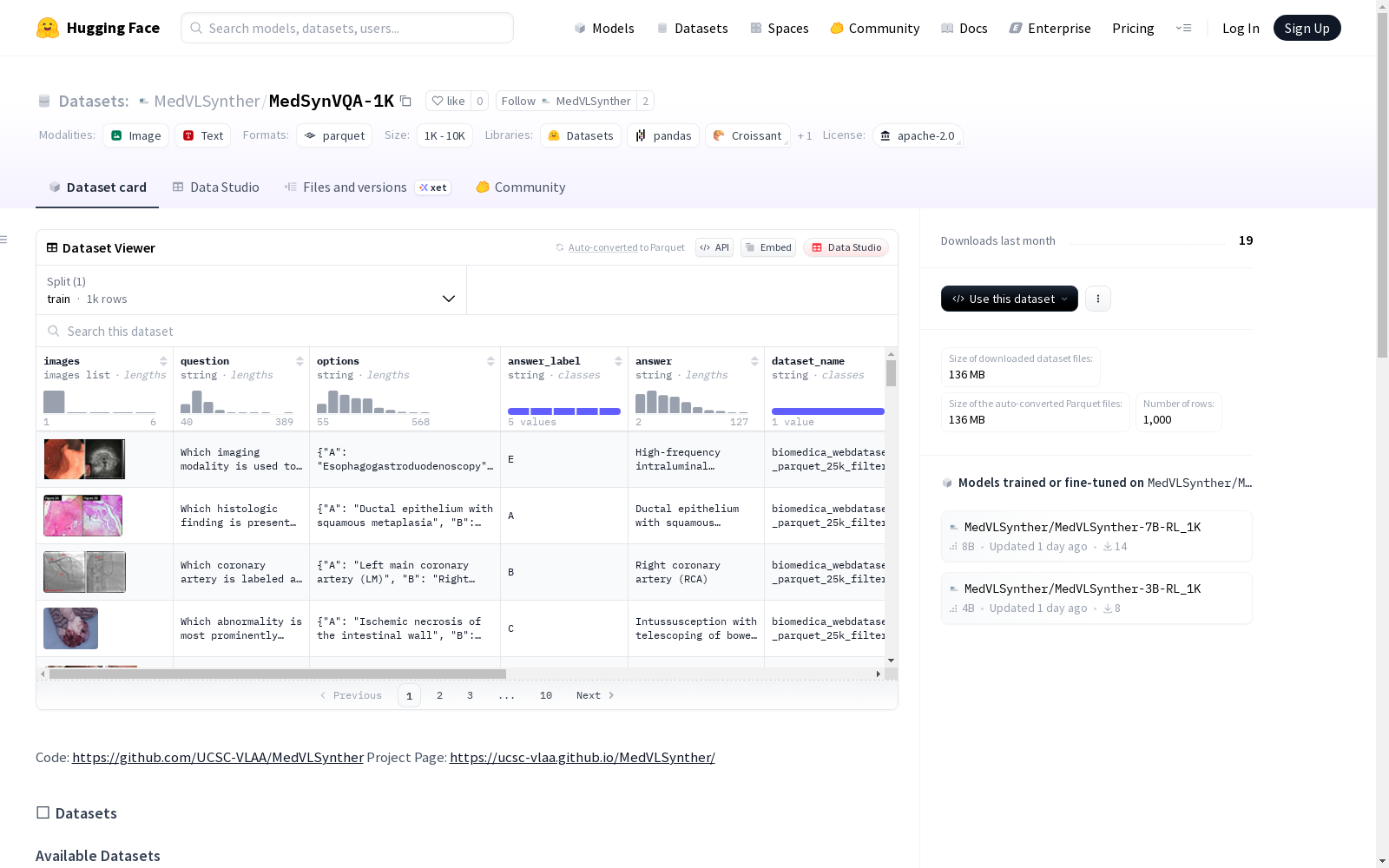Click the Croissant library tag

point(747,135)
